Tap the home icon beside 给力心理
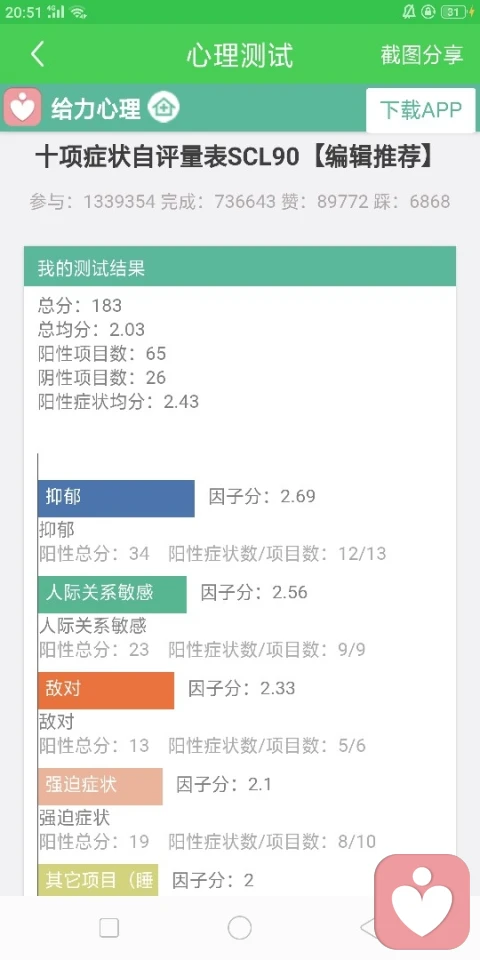The image size is (480, 960). 163,108
